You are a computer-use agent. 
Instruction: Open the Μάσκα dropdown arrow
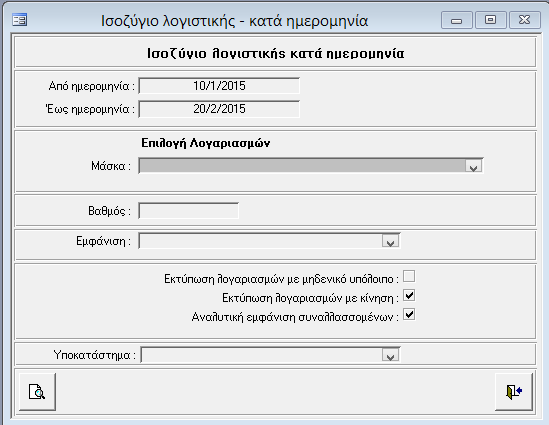click(474, 166)
